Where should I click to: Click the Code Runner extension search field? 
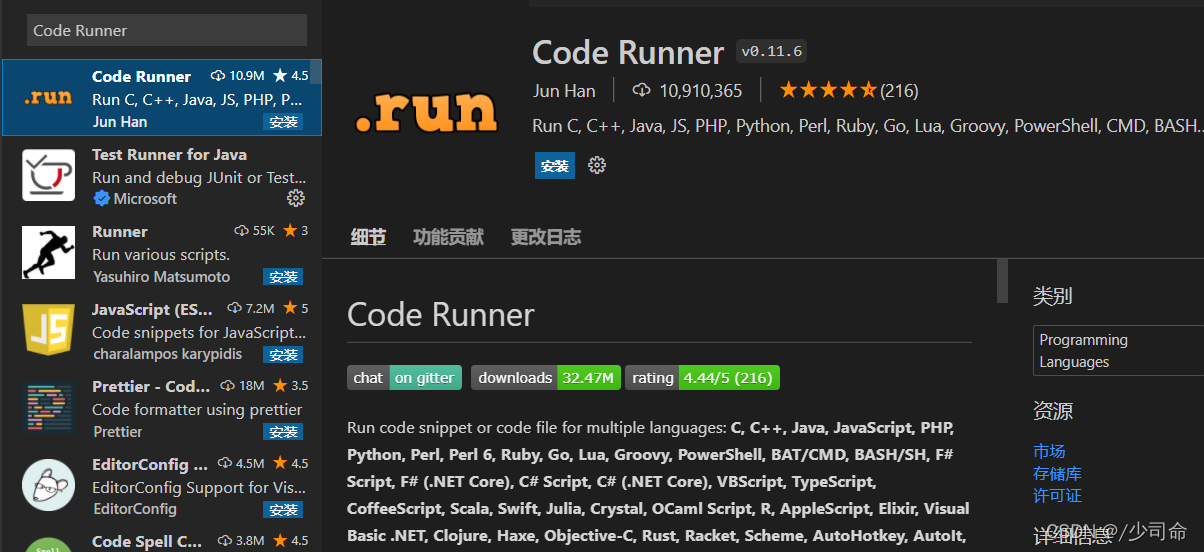point(167,30)
